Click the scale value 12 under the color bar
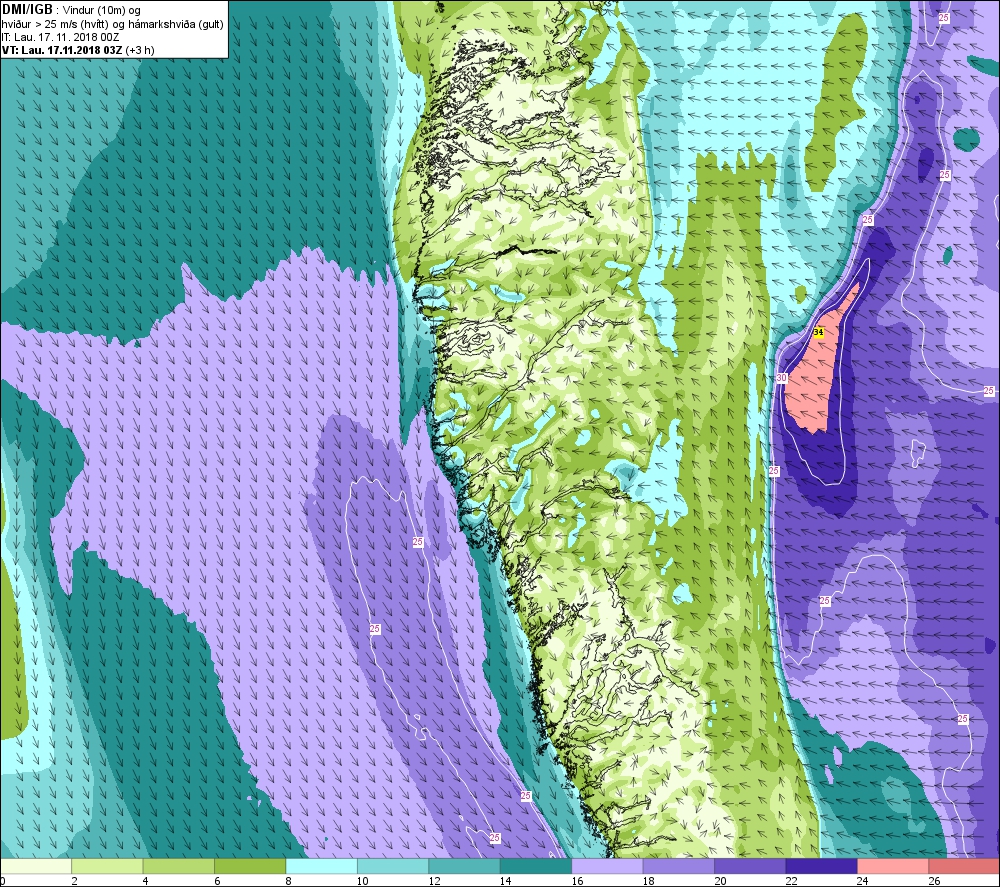 coord(434,881)
